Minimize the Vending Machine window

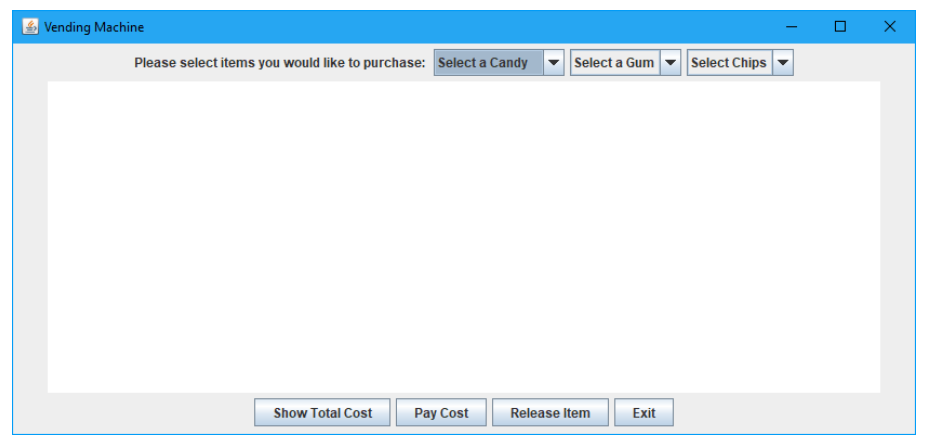(x=792, y=27)
